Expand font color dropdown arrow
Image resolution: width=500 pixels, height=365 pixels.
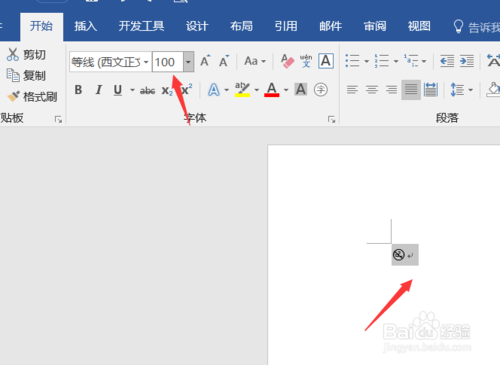pyautogui.click(x=286, y=90)
